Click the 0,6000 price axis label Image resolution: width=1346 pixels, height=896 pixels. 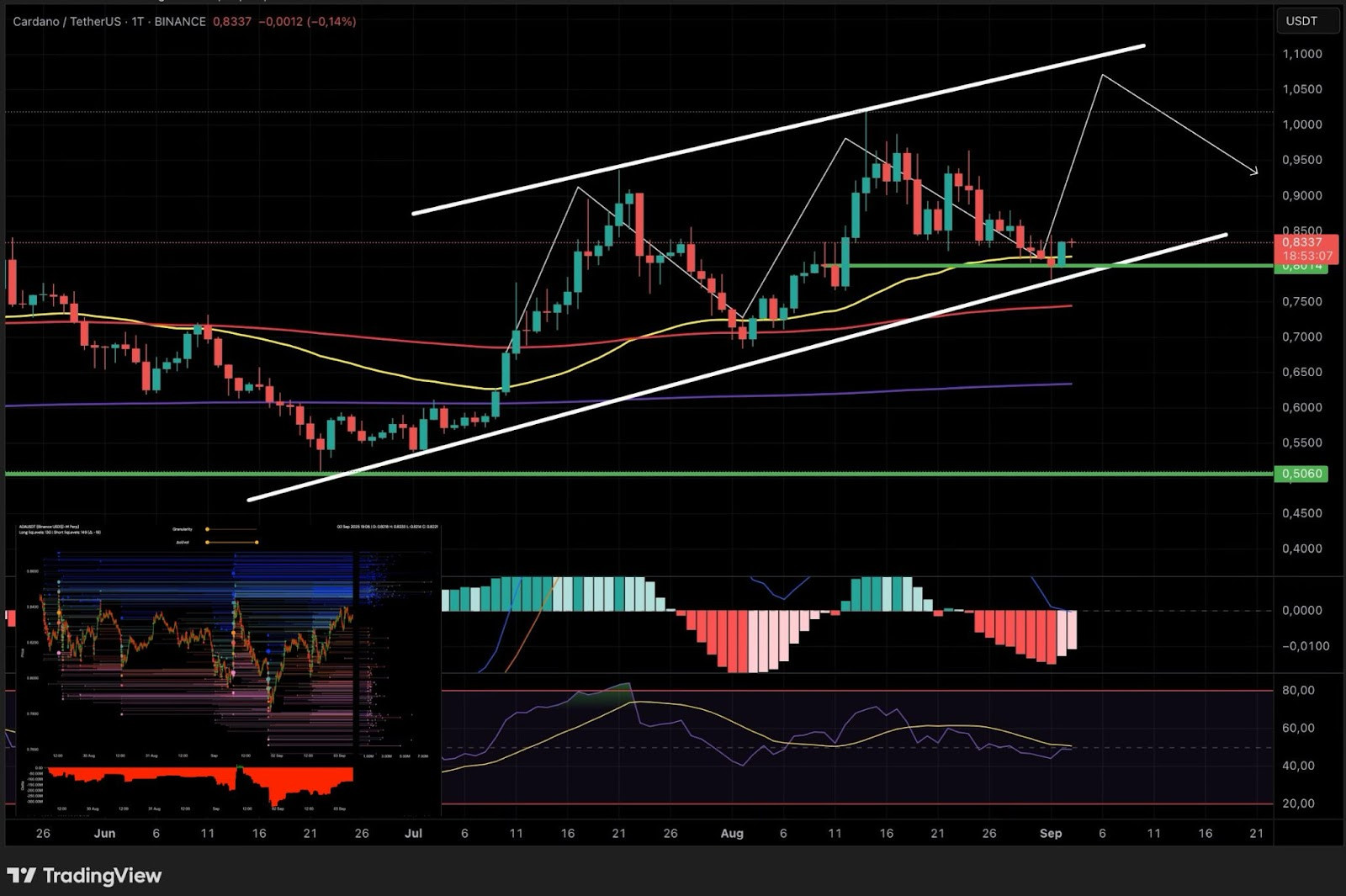click(1301, 407)
